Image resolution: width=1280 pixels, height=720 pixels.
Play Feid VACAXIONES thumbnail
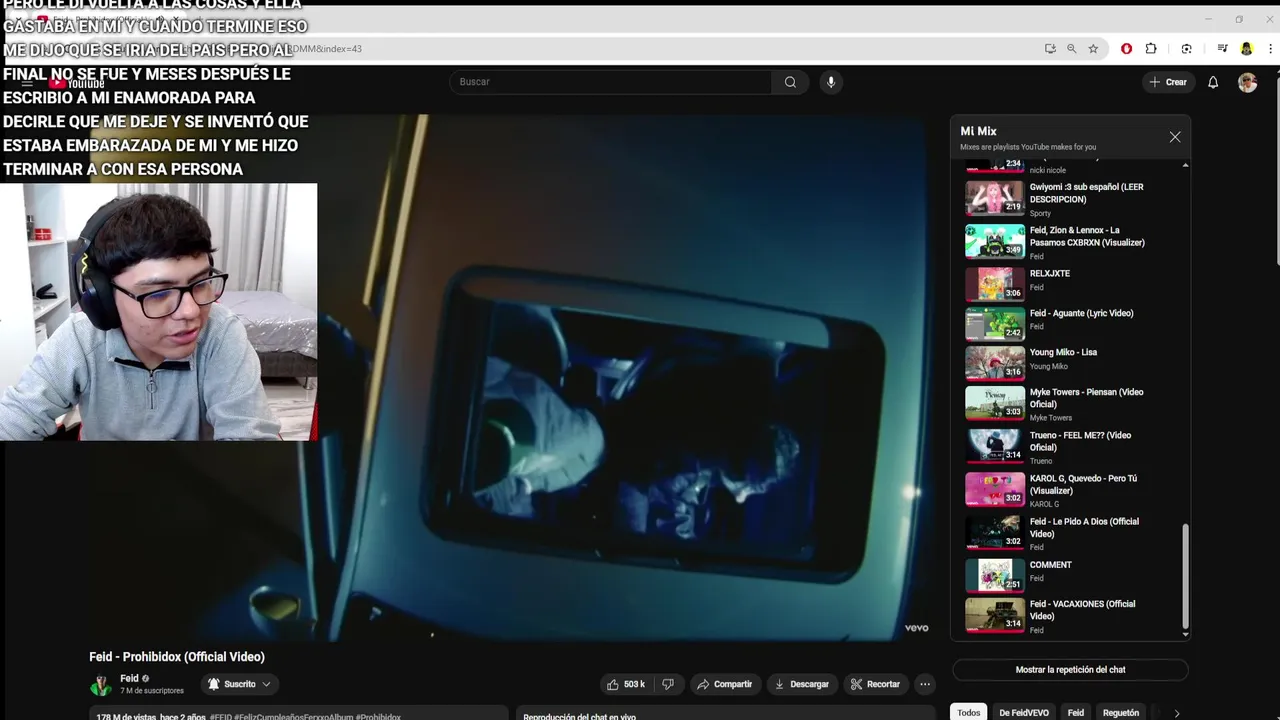(x=995, y=614)
